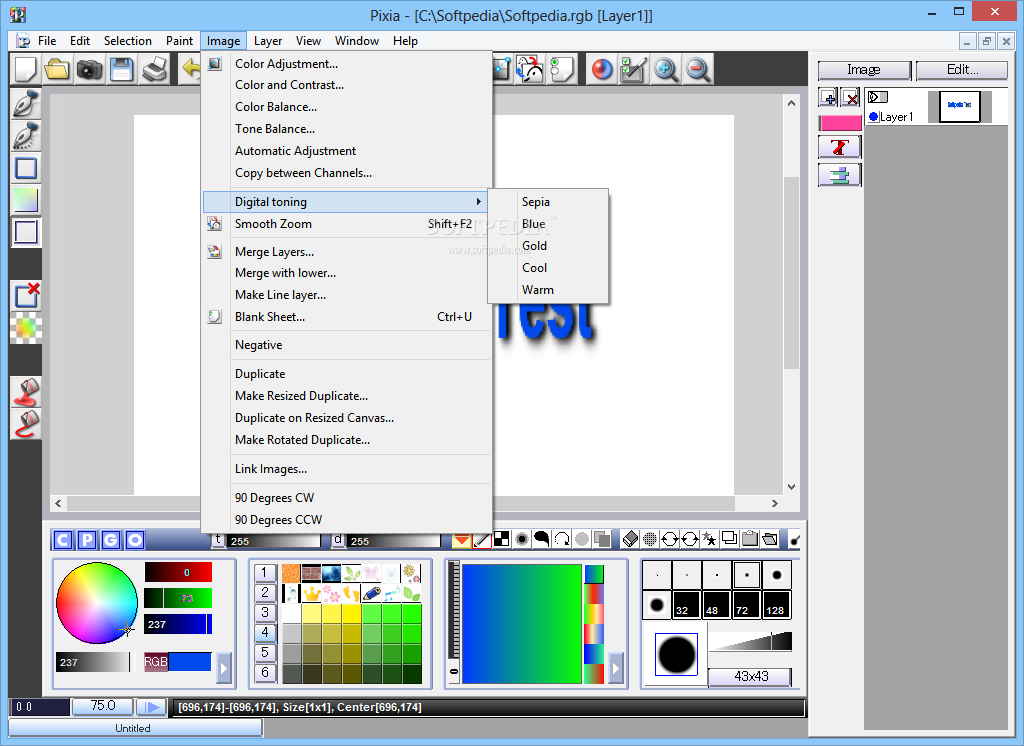
Task: Click the Untitled document tab
Action: click(135, 728)
